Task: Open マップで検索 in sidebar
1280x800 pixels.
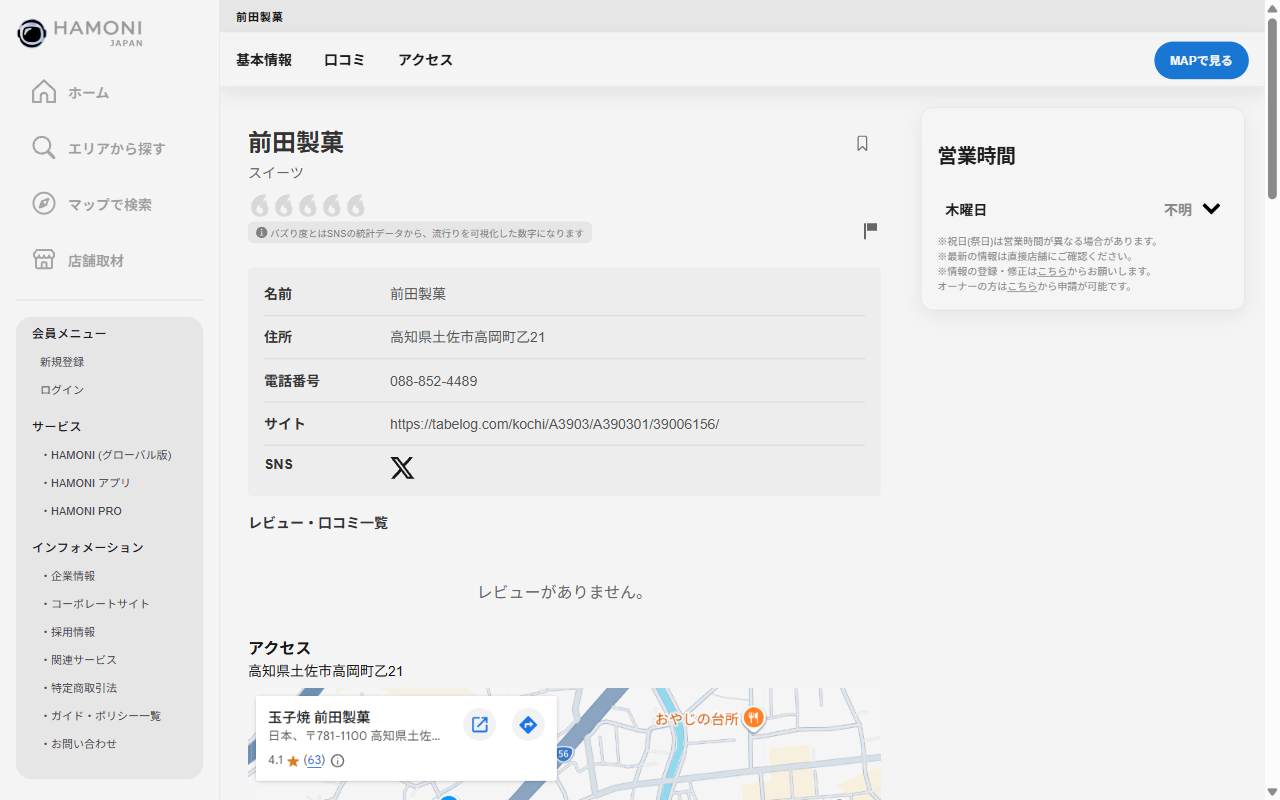Action: pos(110,205)
